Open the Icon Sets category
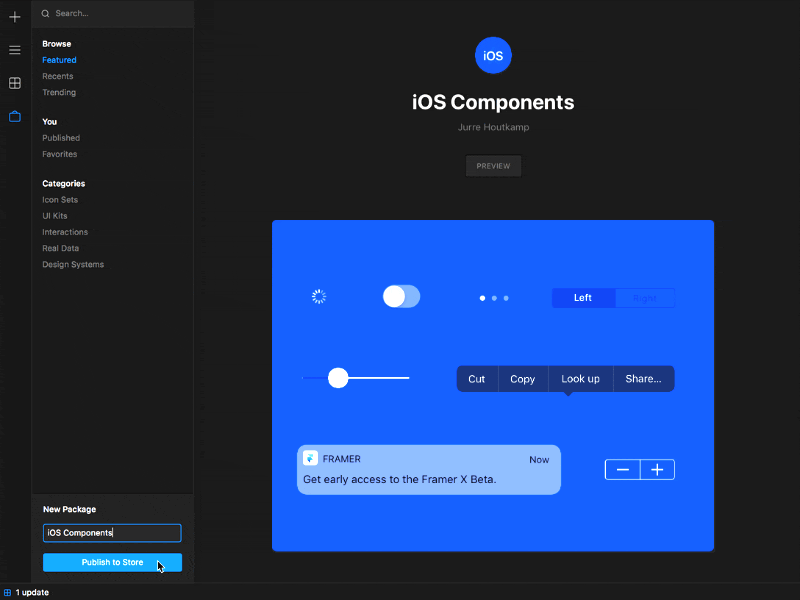The height and width of the screenshot is (600, 800). coord(60,199)
